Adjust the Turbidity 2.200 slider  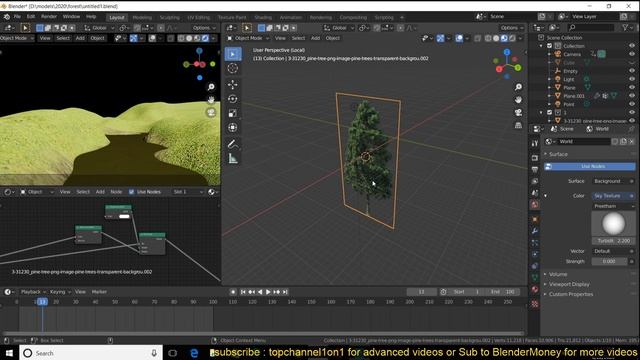point(613,241)
